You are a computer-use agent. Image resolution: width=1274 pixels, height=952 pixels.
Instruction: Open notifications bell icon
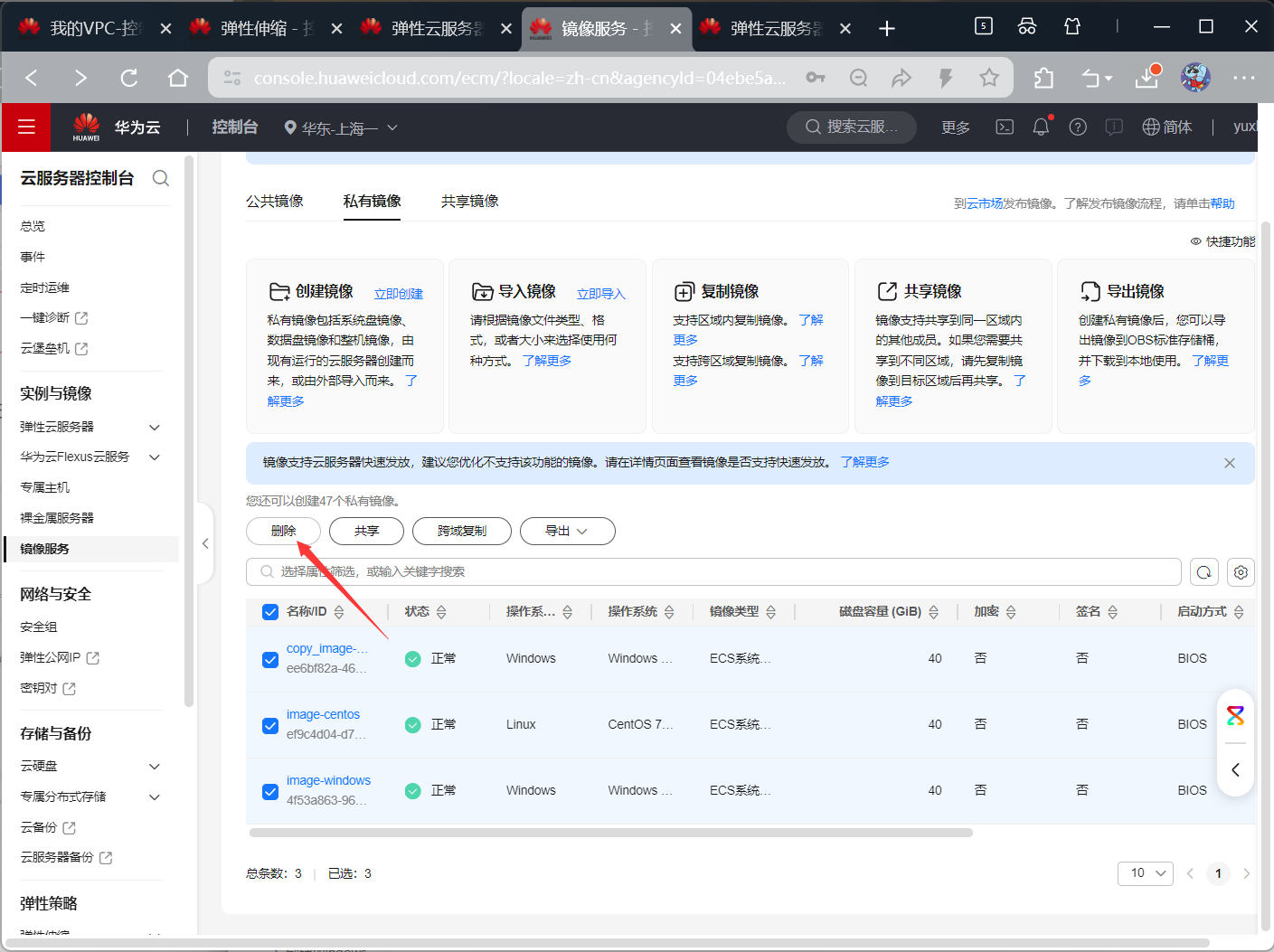tap(1041, 127)
